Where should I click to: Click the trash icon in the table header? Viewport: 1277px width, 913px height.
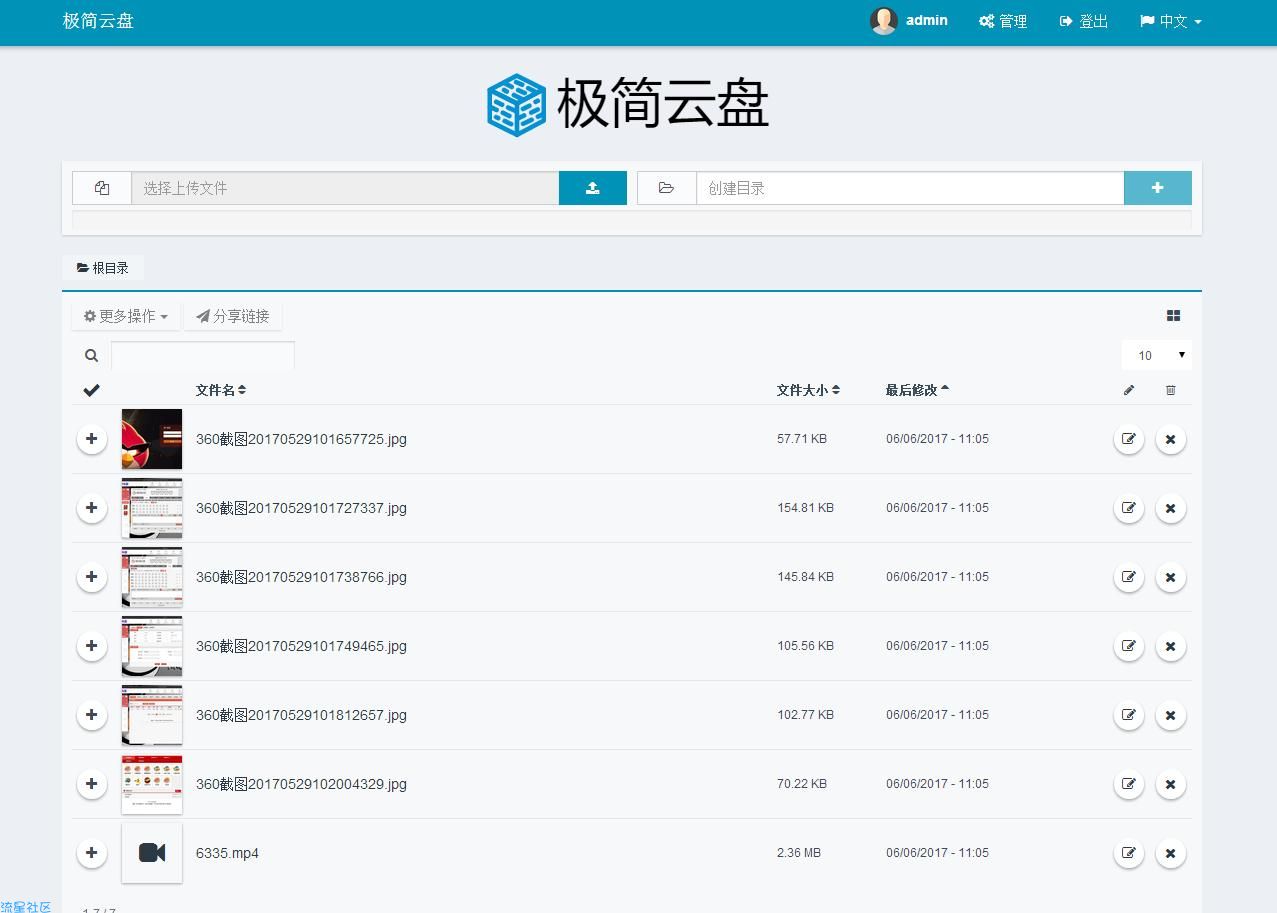click(x=1171, y=390)
